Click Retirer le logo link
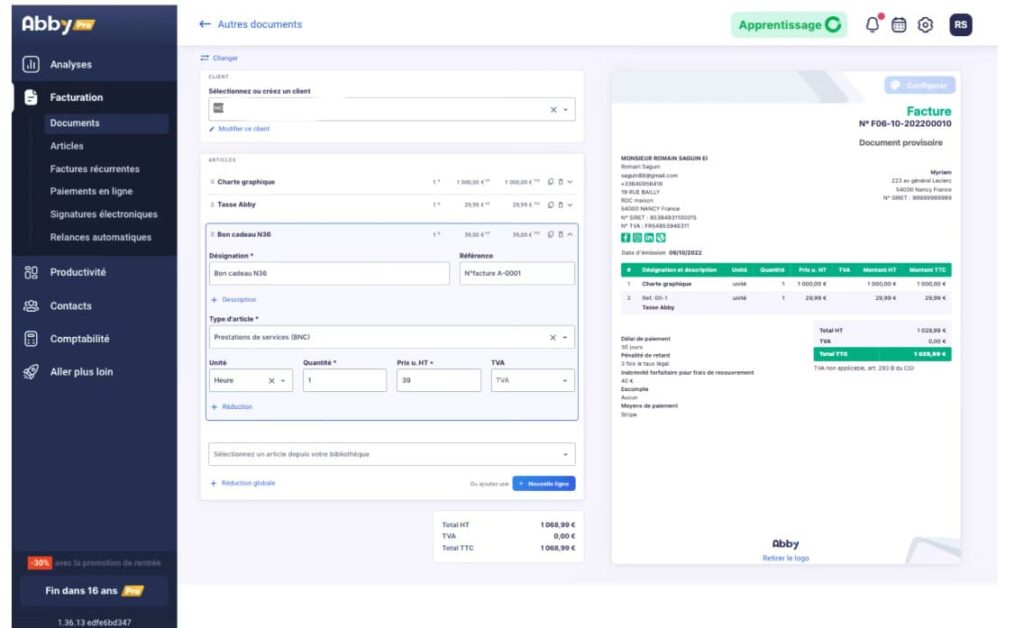The height and width of the screenshot is (628, 1024). (786, 558)
